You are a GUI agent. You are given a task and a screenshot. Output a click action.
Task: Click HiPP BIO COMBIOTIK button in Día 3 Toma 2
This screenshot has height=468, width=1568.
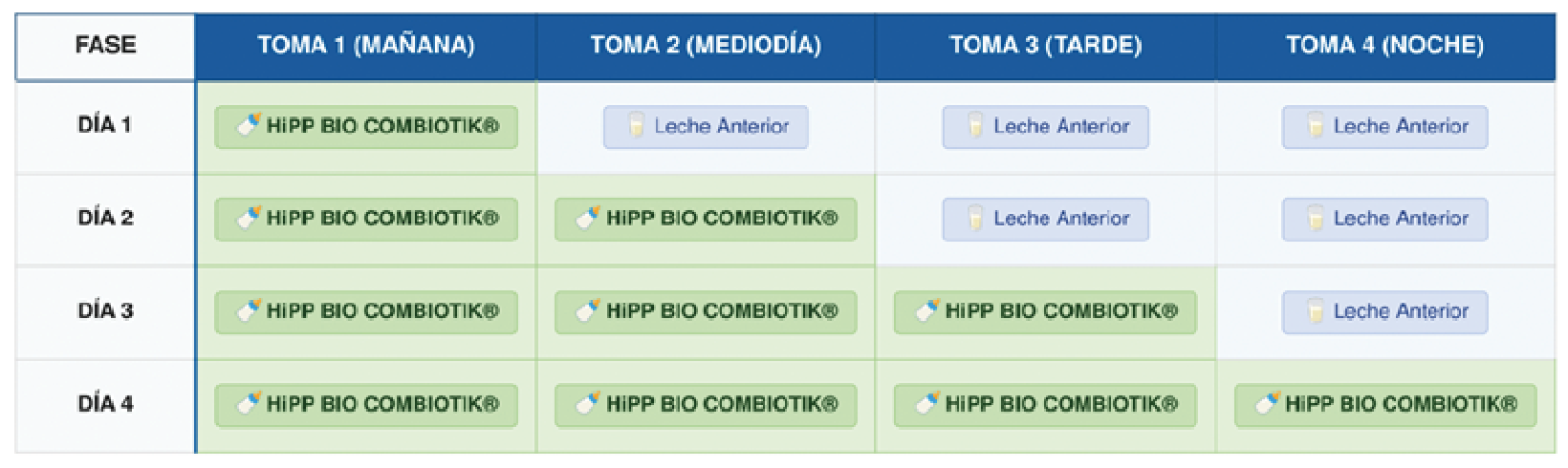(x=706, y=311)
